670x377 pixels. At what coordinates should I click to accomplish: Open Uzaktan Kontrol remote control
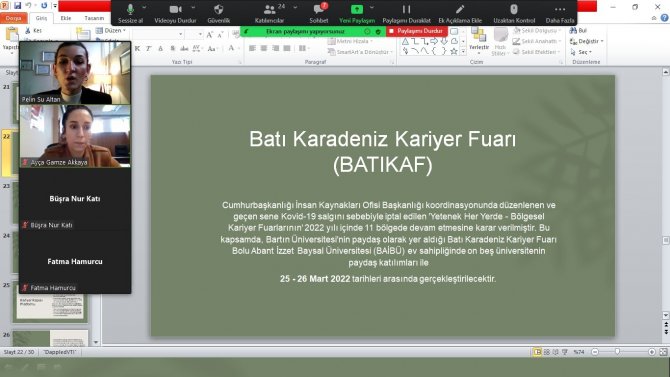click(514, 13)
